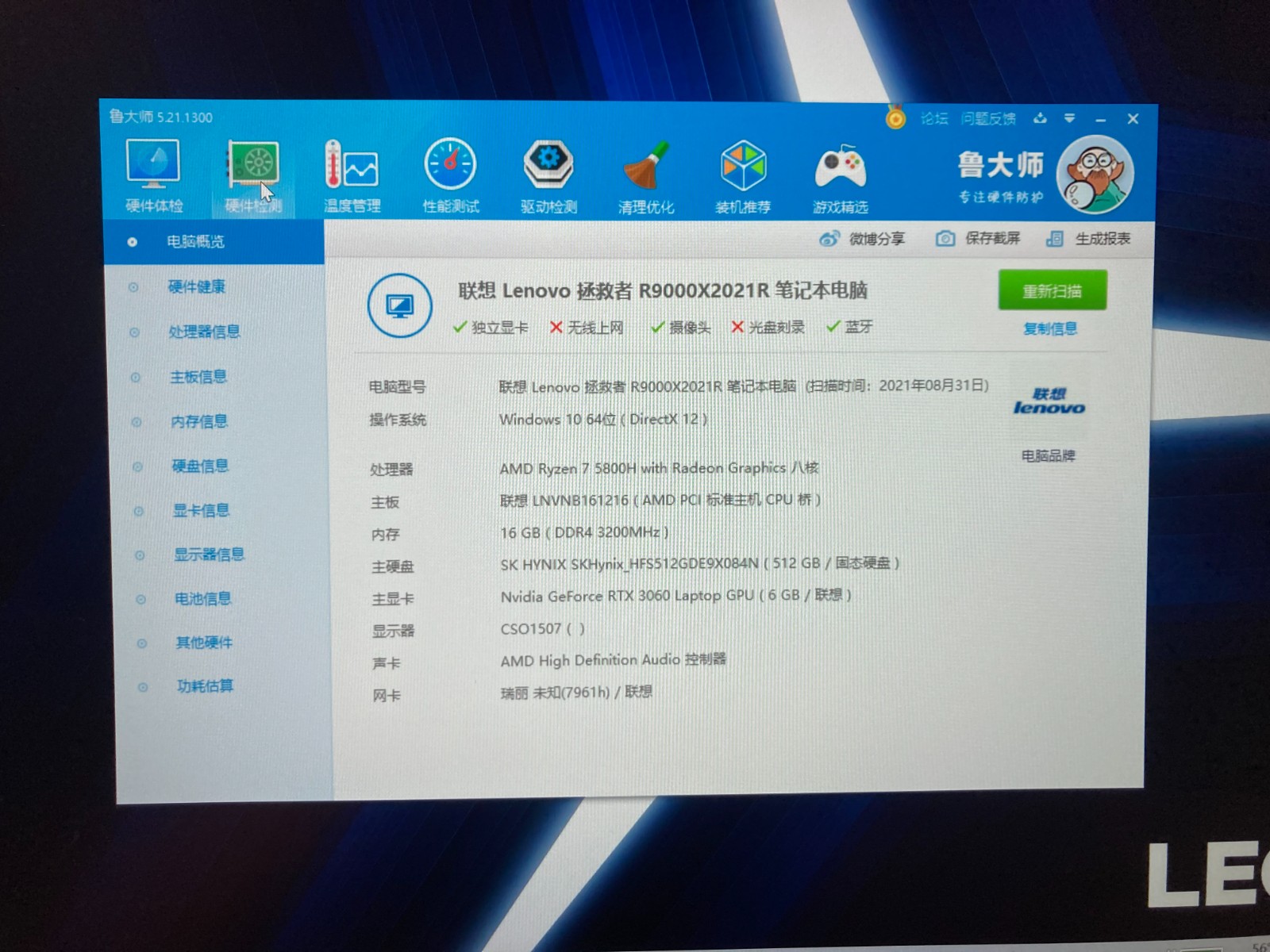
Task: Launch 性能测试 performance test icon
Action: (x=450, y=176)
